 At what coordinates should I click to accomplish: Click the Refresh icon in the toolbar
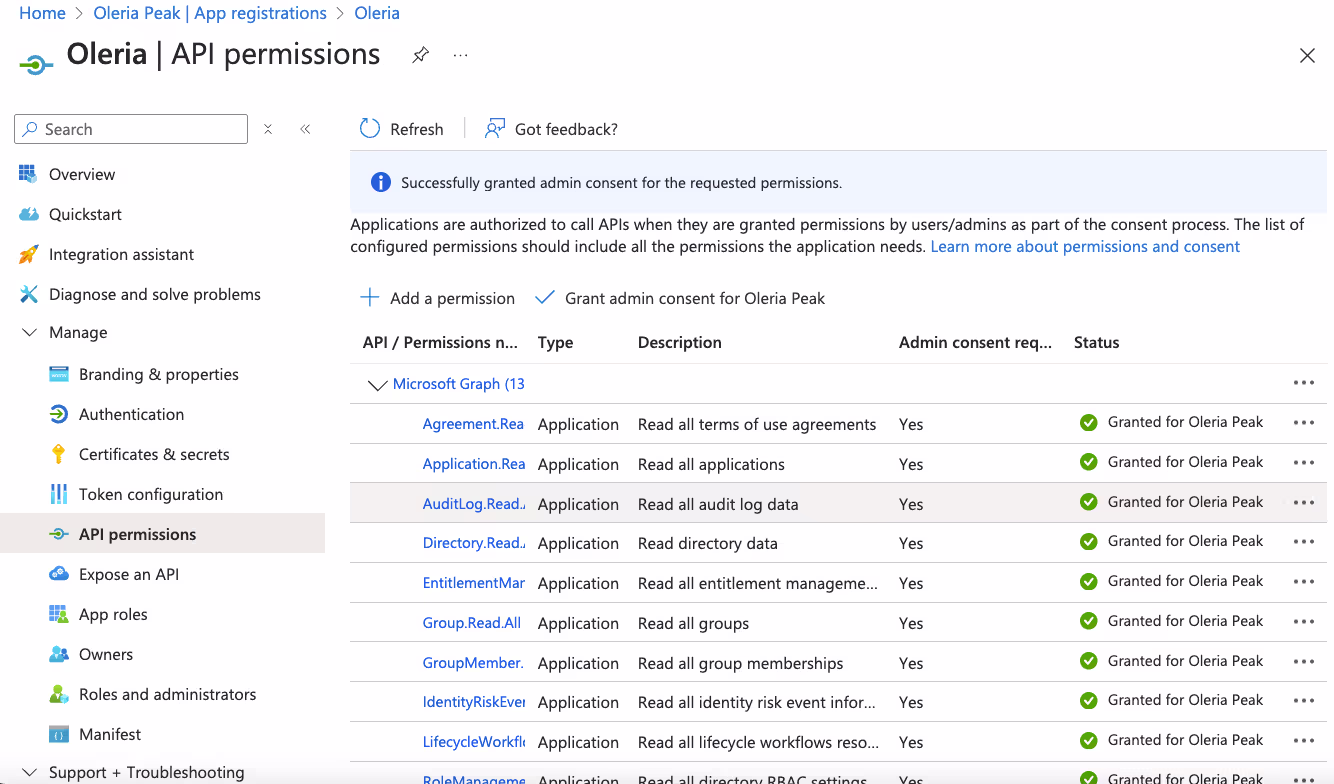370,129
